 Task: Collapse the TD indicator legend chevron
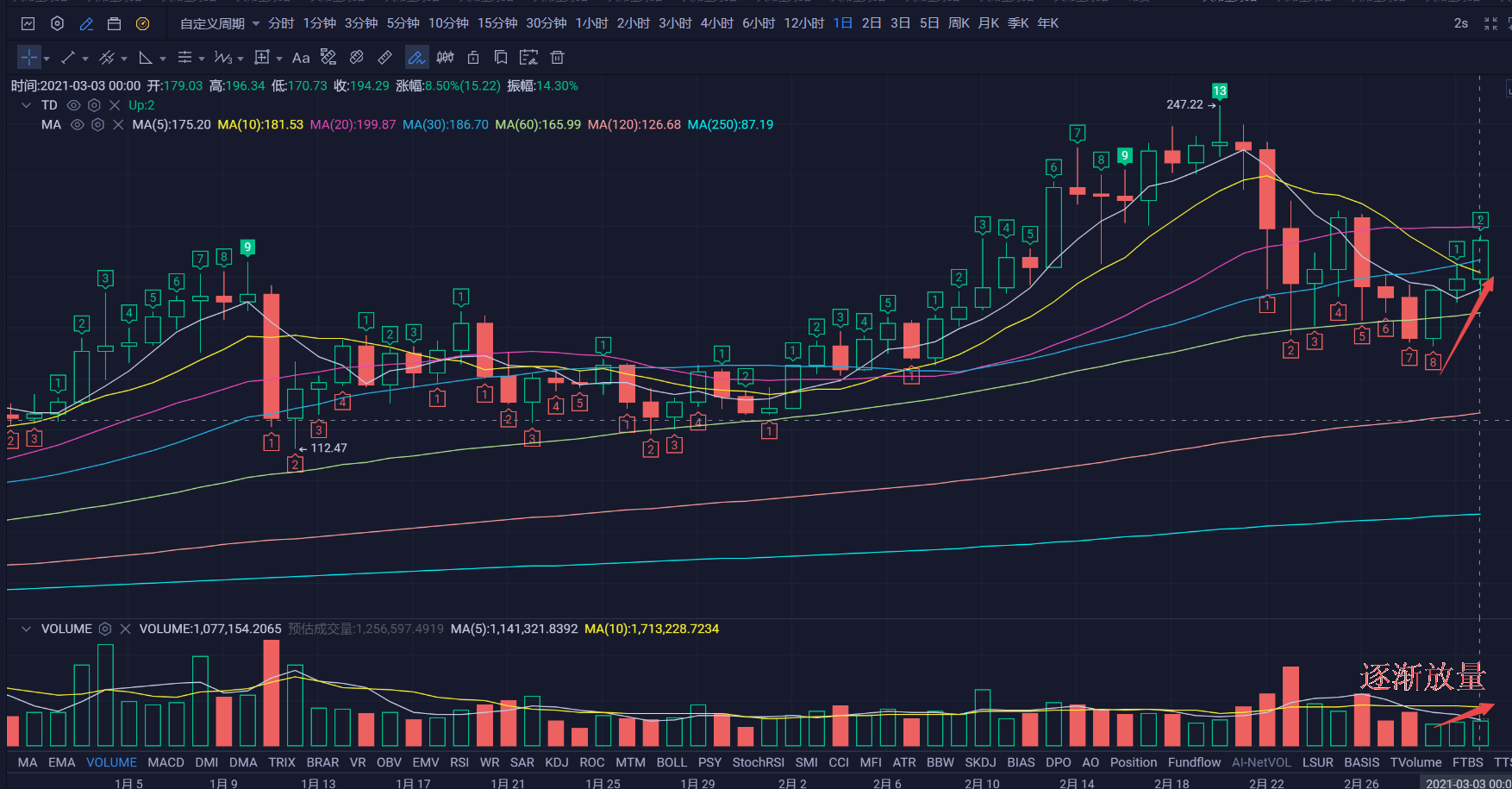click(26, 105)
